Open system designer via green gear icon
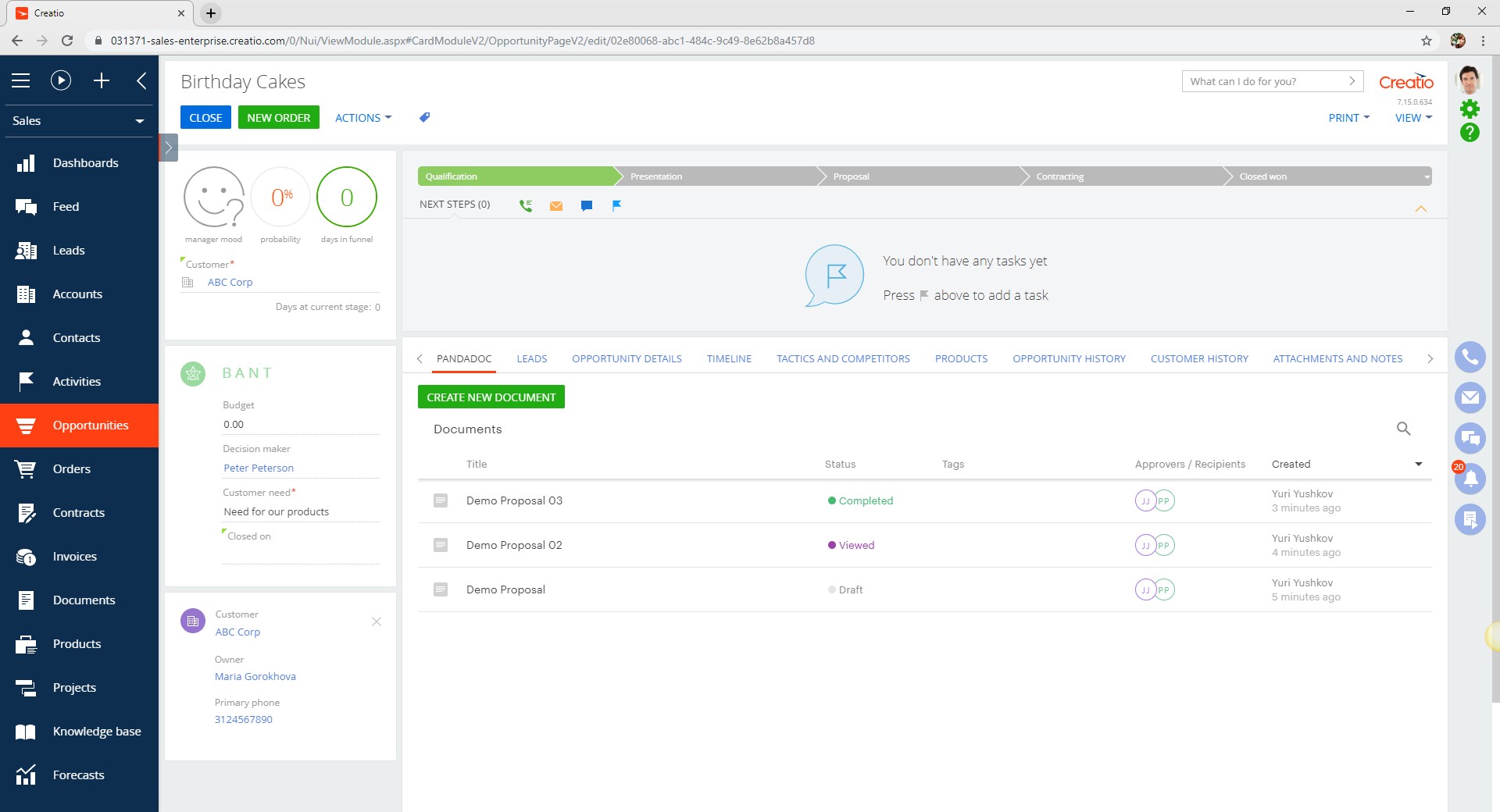Screen dimensions: 1500x812 coord(1470,109)
